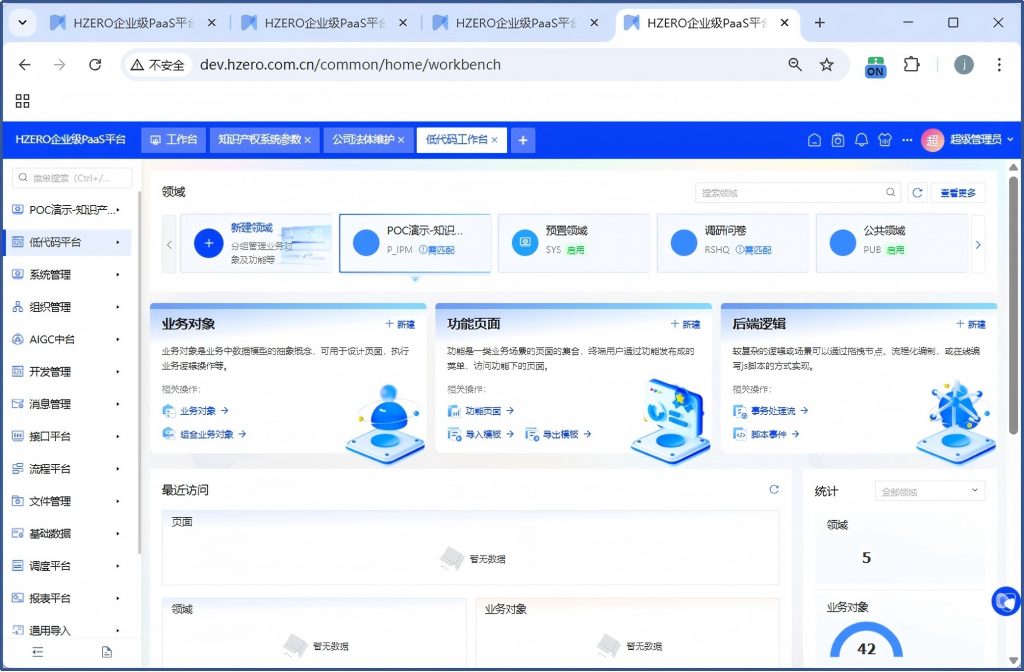The image size is (1024, 672).
Task: Click the refresh icon beside 查看更多
Action: pos(917,193)
